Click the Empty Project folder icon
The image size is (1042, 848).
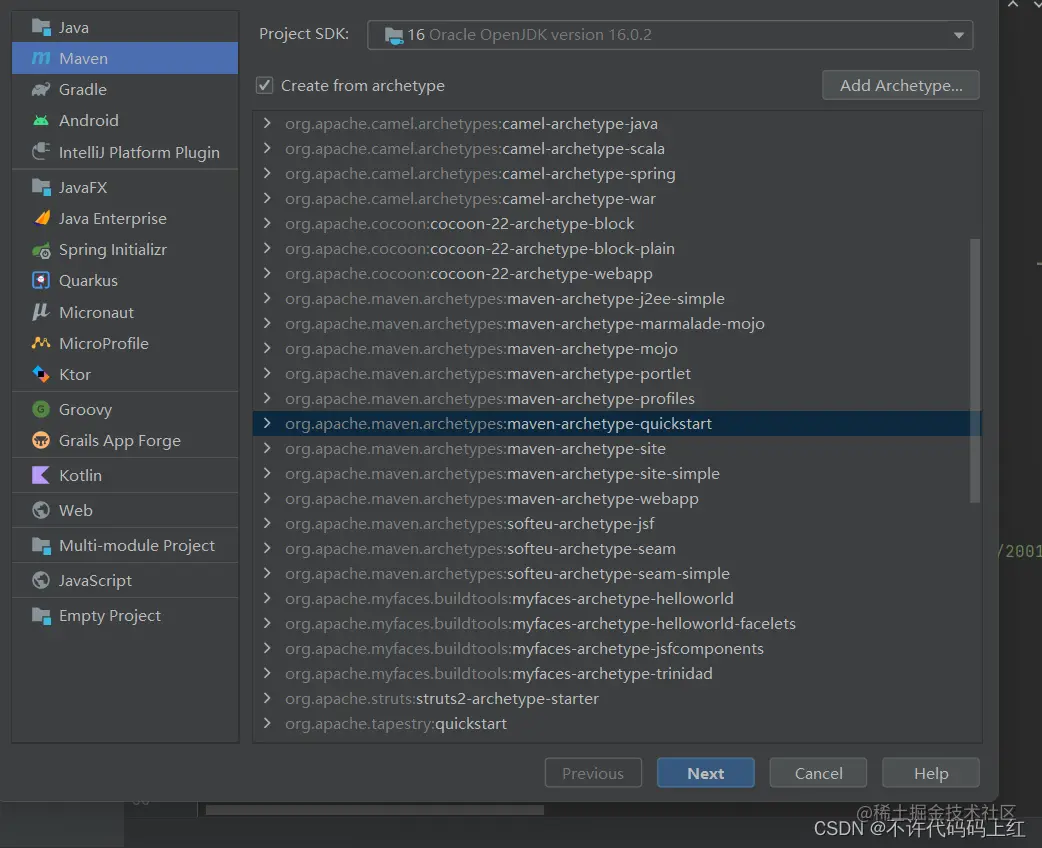[x=41, y=615]
